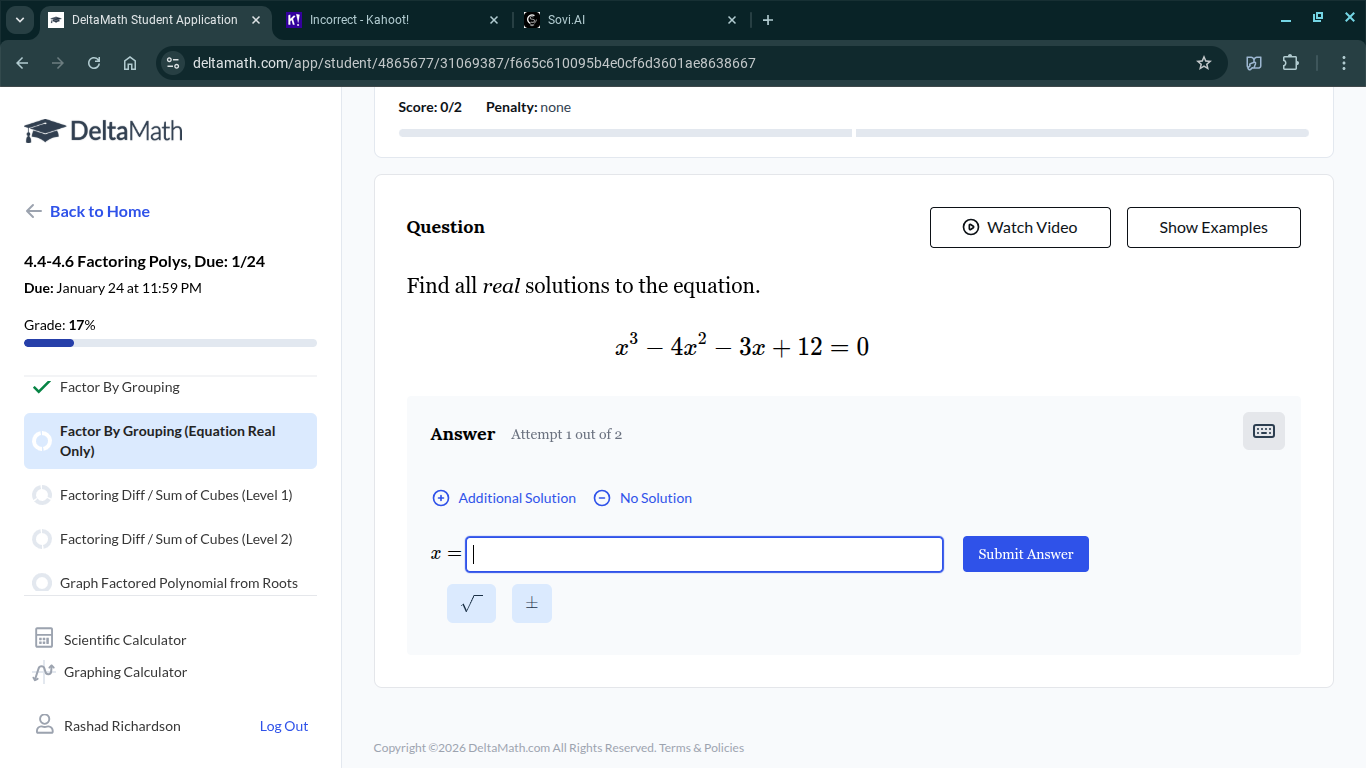Click the assignment title 4.4-4.6 Factoring Polys
The image size is (1366, 768).
click(x=144, y=262)
